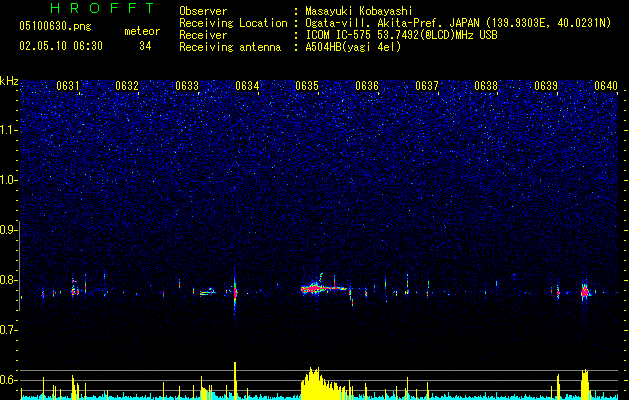Click the meteor count value 34
629x400 pixels.
point(145,46)
